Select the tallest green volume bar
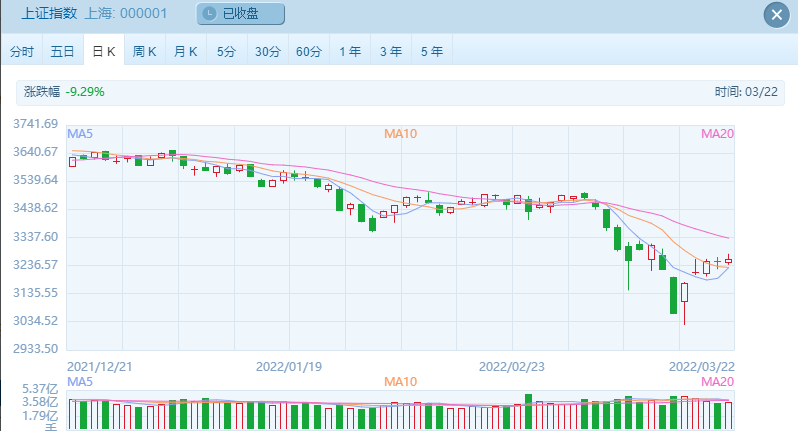This screenshot has height=431, width=798. click(x=529, y=411)
